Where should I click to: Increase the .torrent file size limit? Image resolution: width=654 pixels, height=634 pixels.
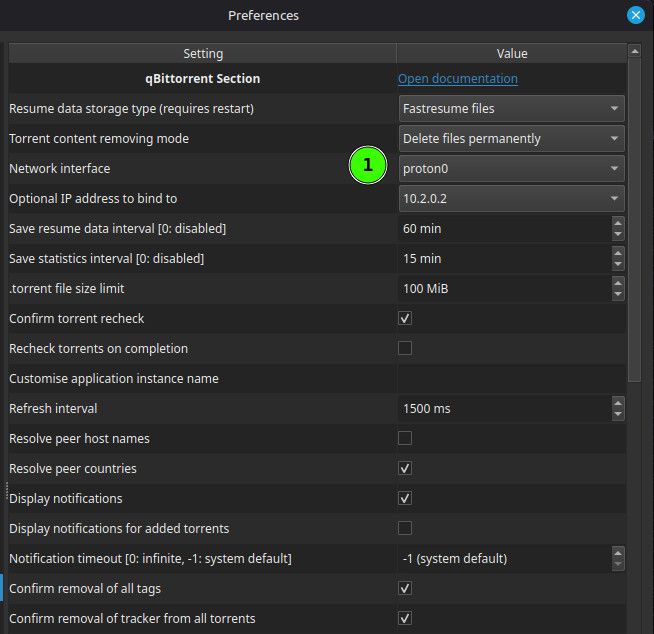pos(618,283)
